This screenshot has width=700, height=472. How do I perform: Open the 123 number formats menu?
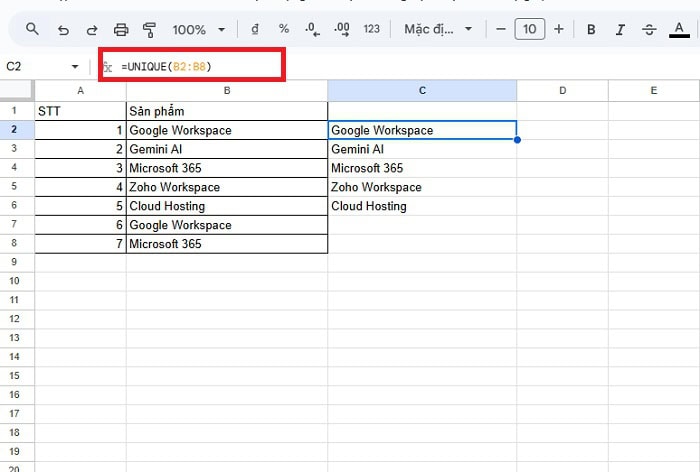(371, 29)
